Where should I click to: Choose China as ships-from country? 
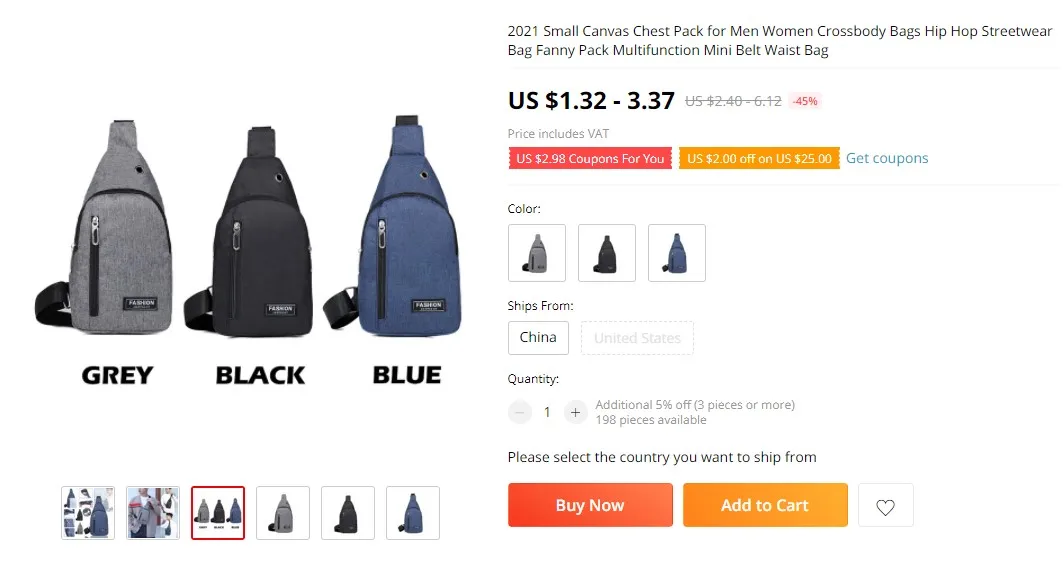coord(538,338)
